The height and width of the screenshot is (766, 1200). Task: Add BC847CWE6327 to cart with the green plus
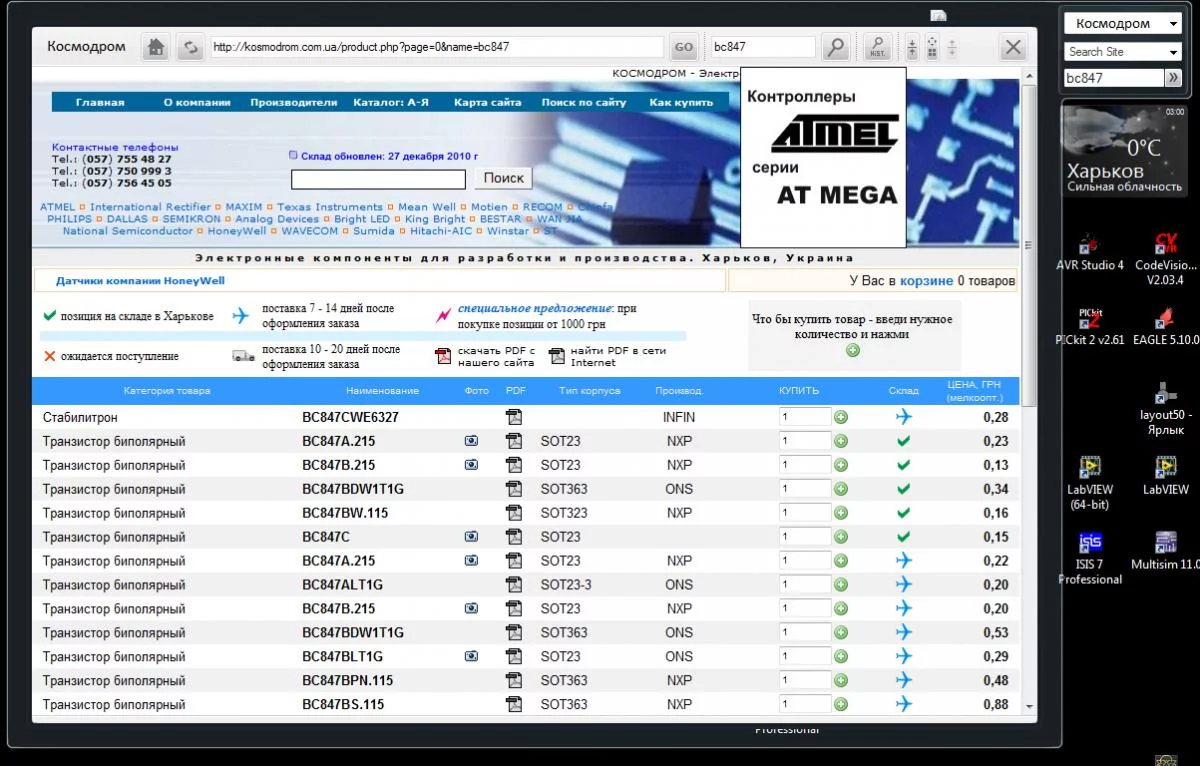841,417
